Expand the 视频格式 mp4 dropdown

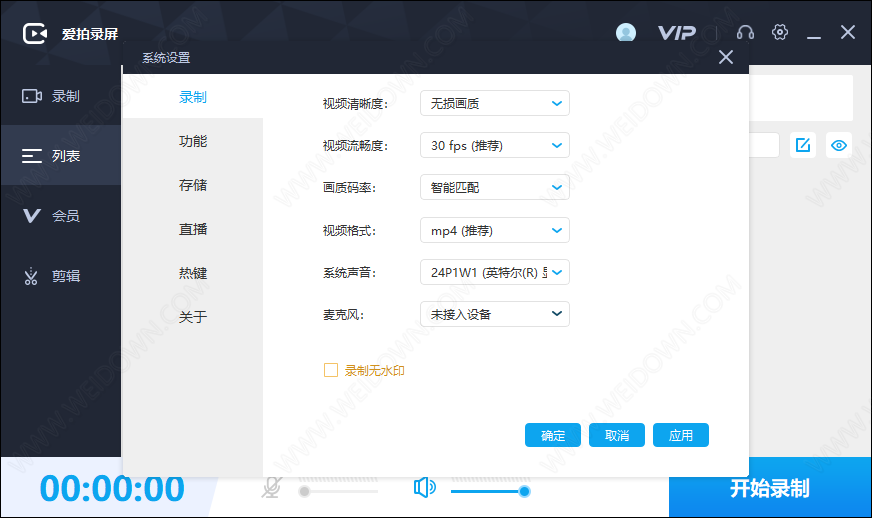click(494, 230)
